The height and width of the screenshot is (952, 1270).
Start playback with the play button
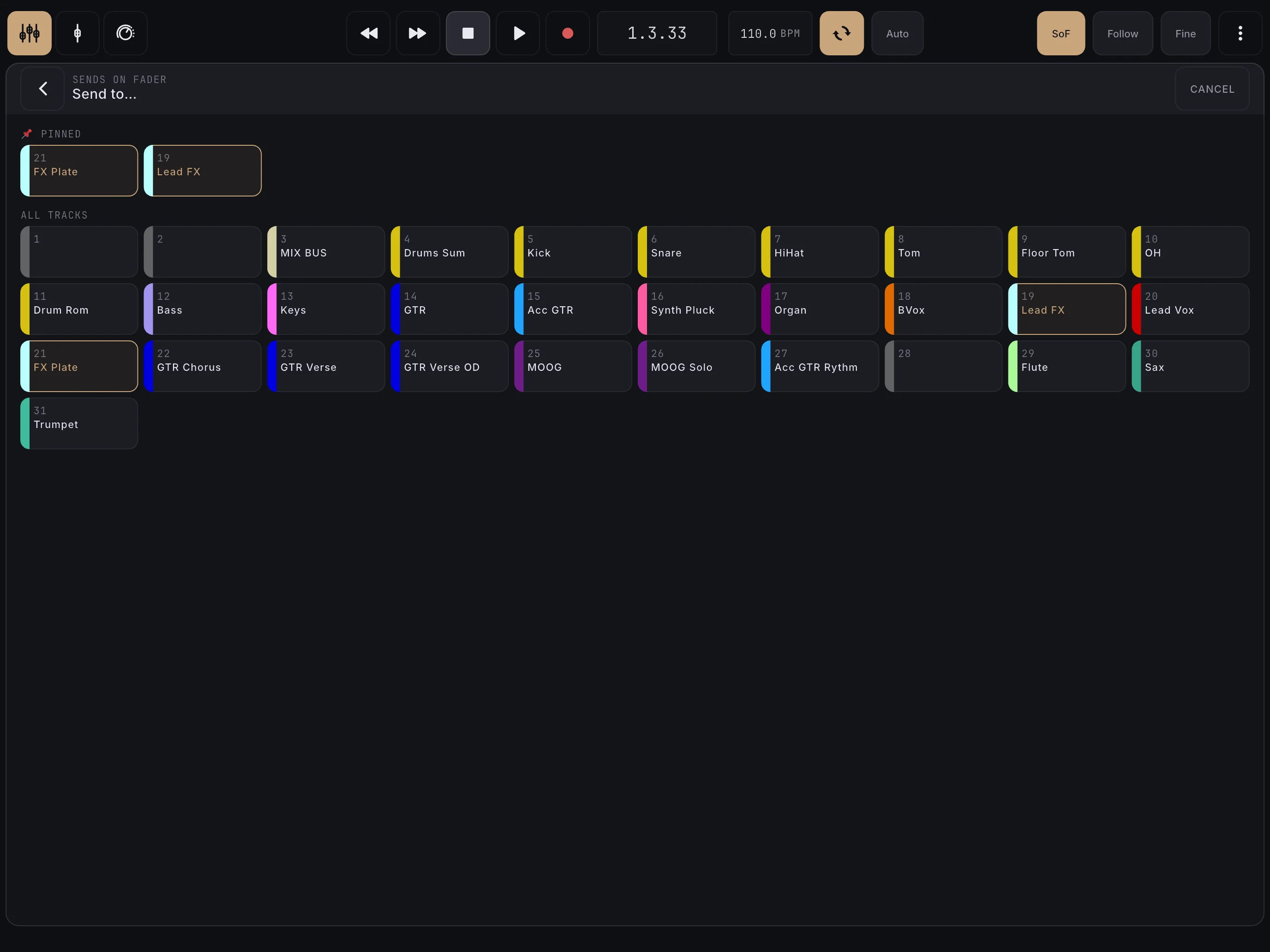pyautogui.click(x=518, y=33)
